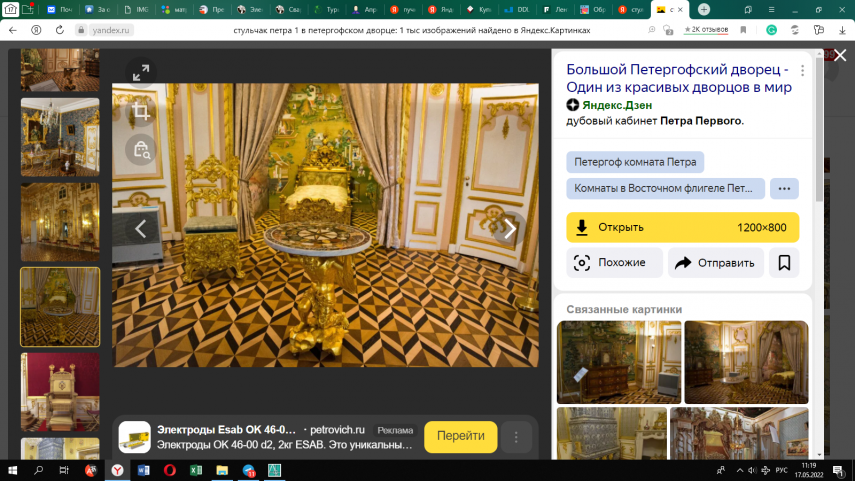Expand image to fullscreen view
The image size is (855, 481).
(x=141, y=72)
